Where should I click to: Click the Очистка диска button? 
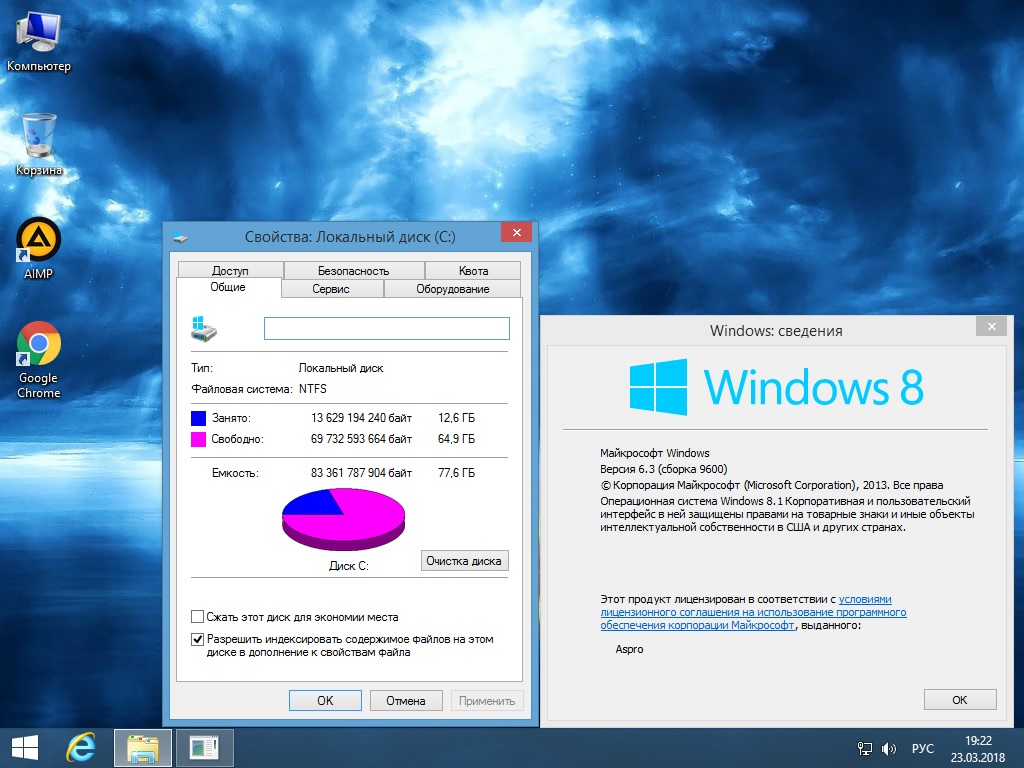pos(464,561)
